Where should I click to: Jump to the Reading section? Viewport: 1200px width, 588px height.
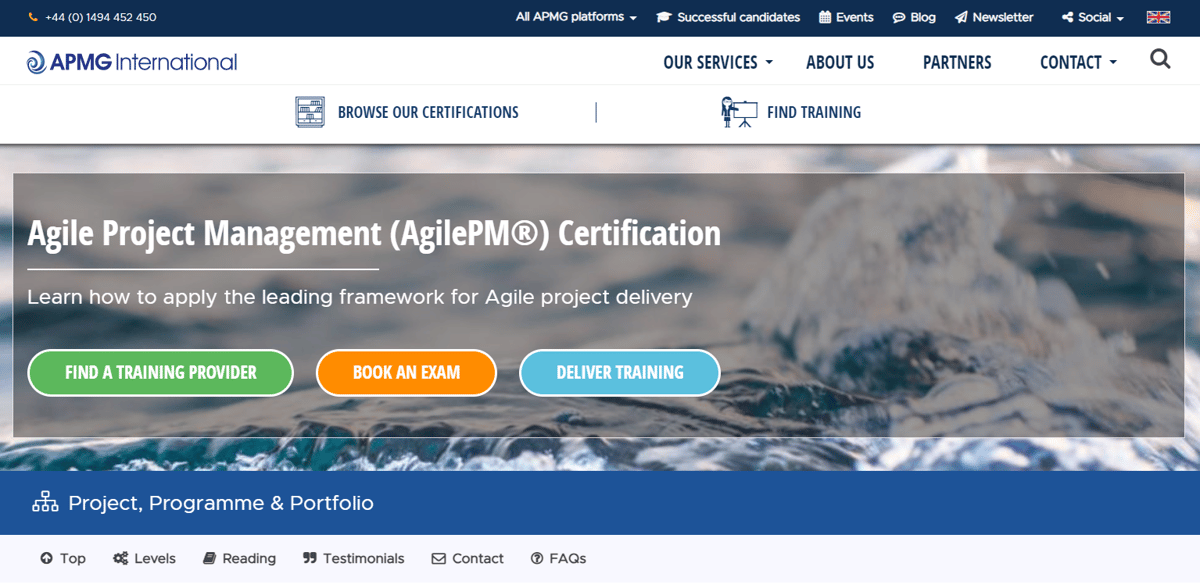pyautogui.click(x=239, y=559)
